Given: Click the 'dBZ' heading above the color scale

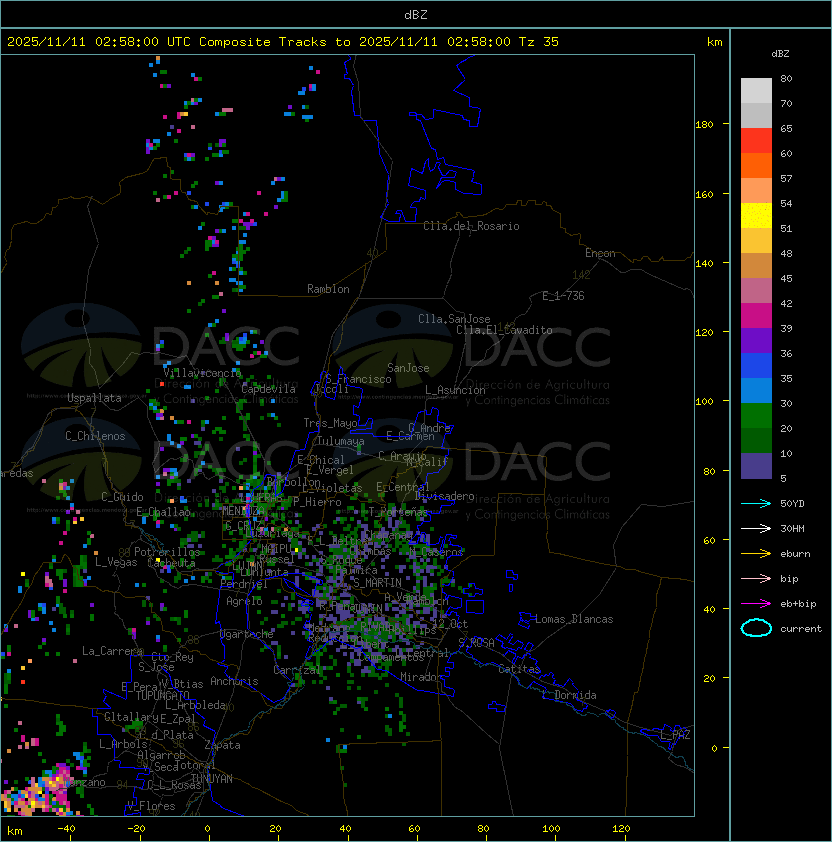Looking at the screenshot, I should click(x=780, y=54).
